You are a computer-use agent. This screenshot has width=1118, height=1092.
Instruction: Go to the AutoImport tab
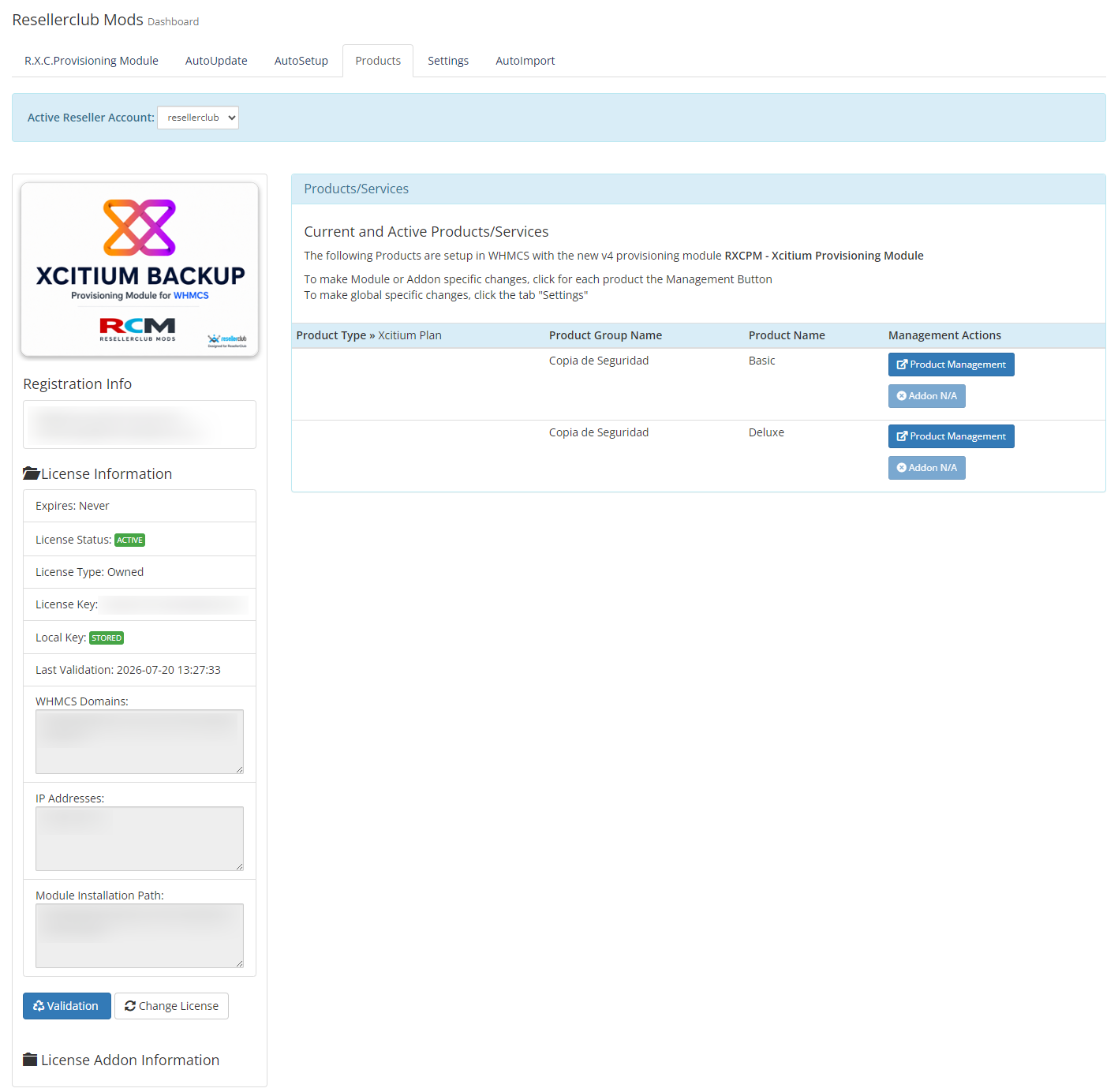525,61
